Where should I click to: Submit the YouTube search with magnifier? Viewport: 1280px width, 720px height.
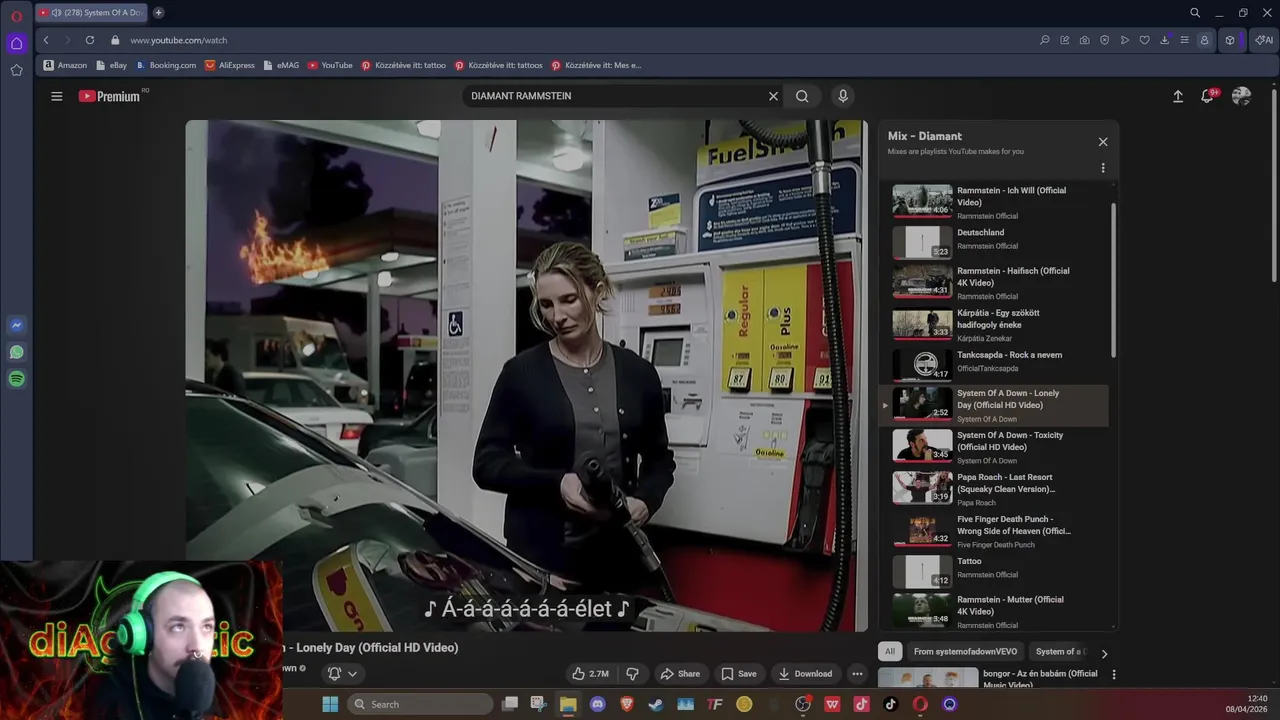(x=802, y=96)
